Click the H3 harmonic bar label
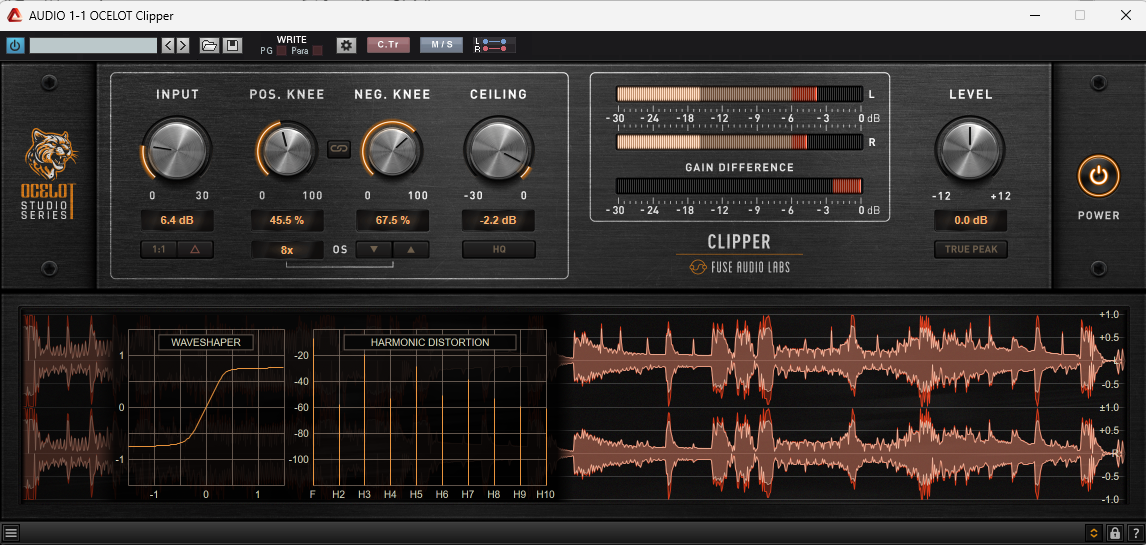Screen dimensions: 1146x545 [x=364, y=495]
